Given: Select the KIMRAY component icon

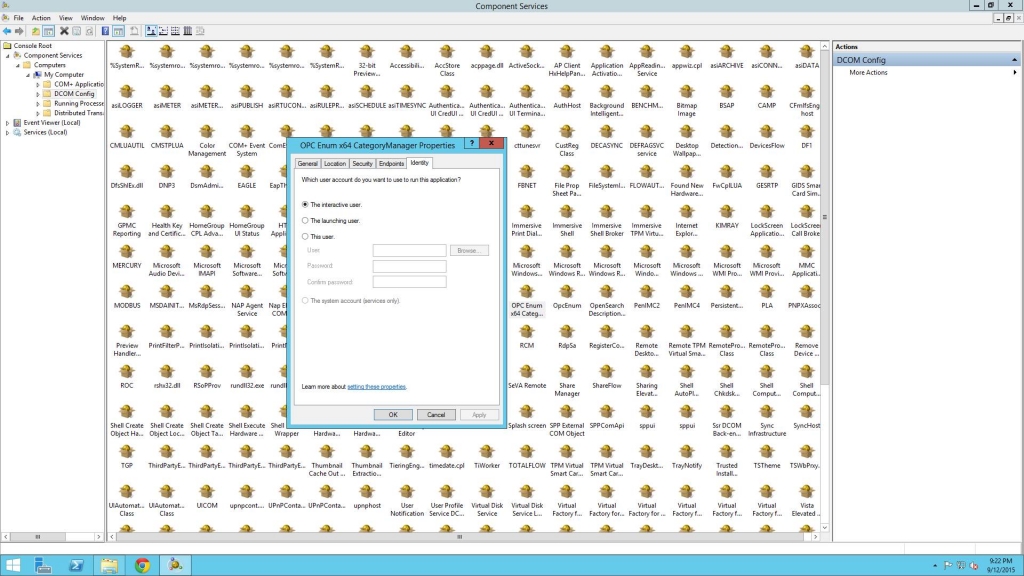Looking at the screenshot, I should click(726, 217).
